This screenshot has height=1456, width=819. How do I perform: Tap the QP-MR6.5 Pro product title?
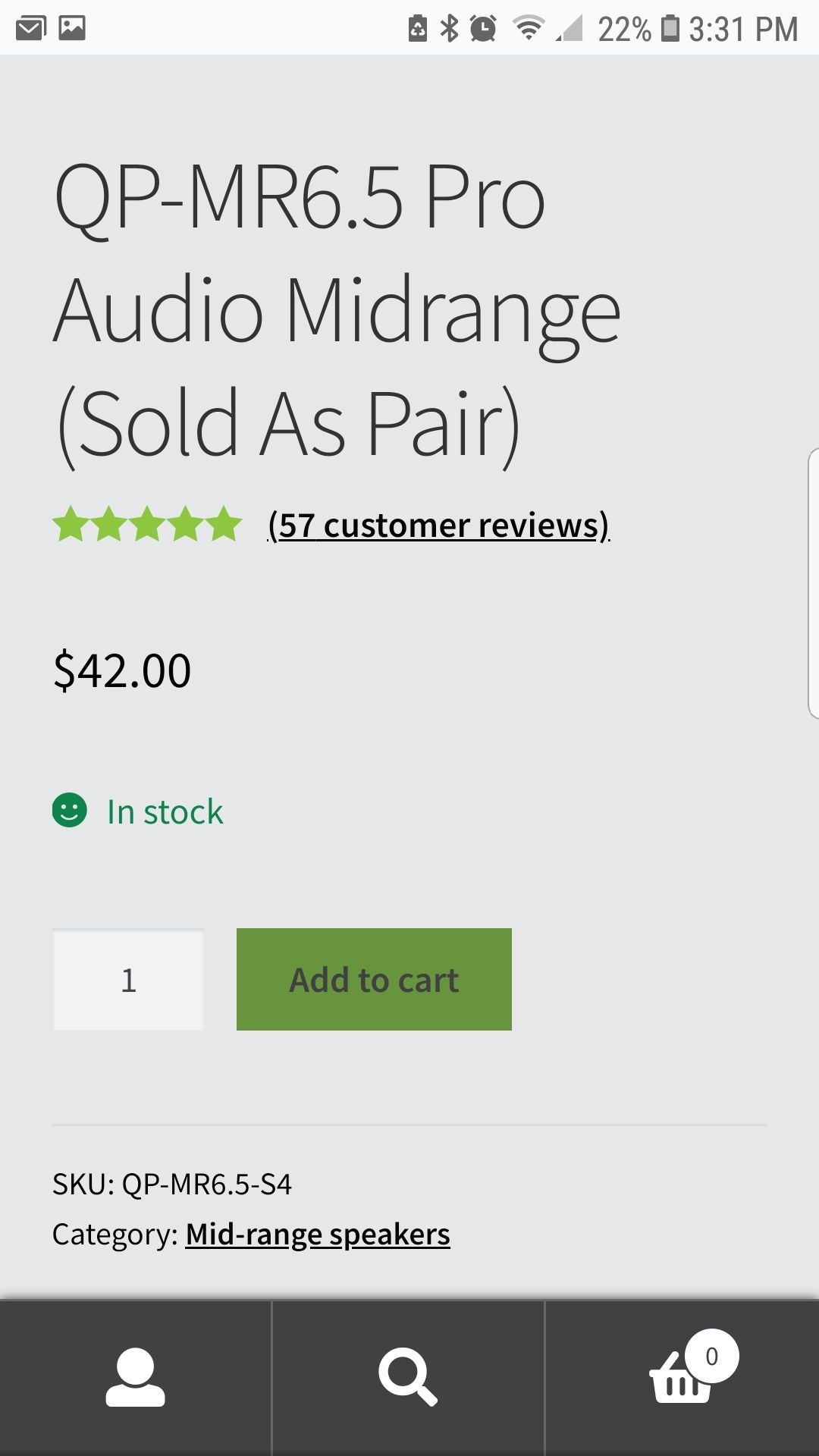pyautogui.click(x=337, y=309)
